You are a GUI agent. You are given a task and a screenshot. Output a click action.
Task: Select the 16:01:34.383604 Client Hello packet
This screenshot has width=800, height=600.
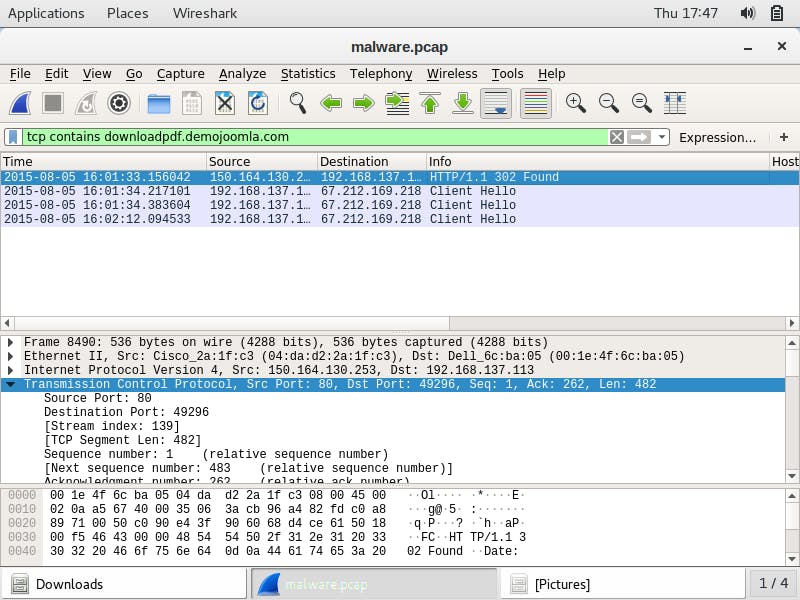pos(400,205)
